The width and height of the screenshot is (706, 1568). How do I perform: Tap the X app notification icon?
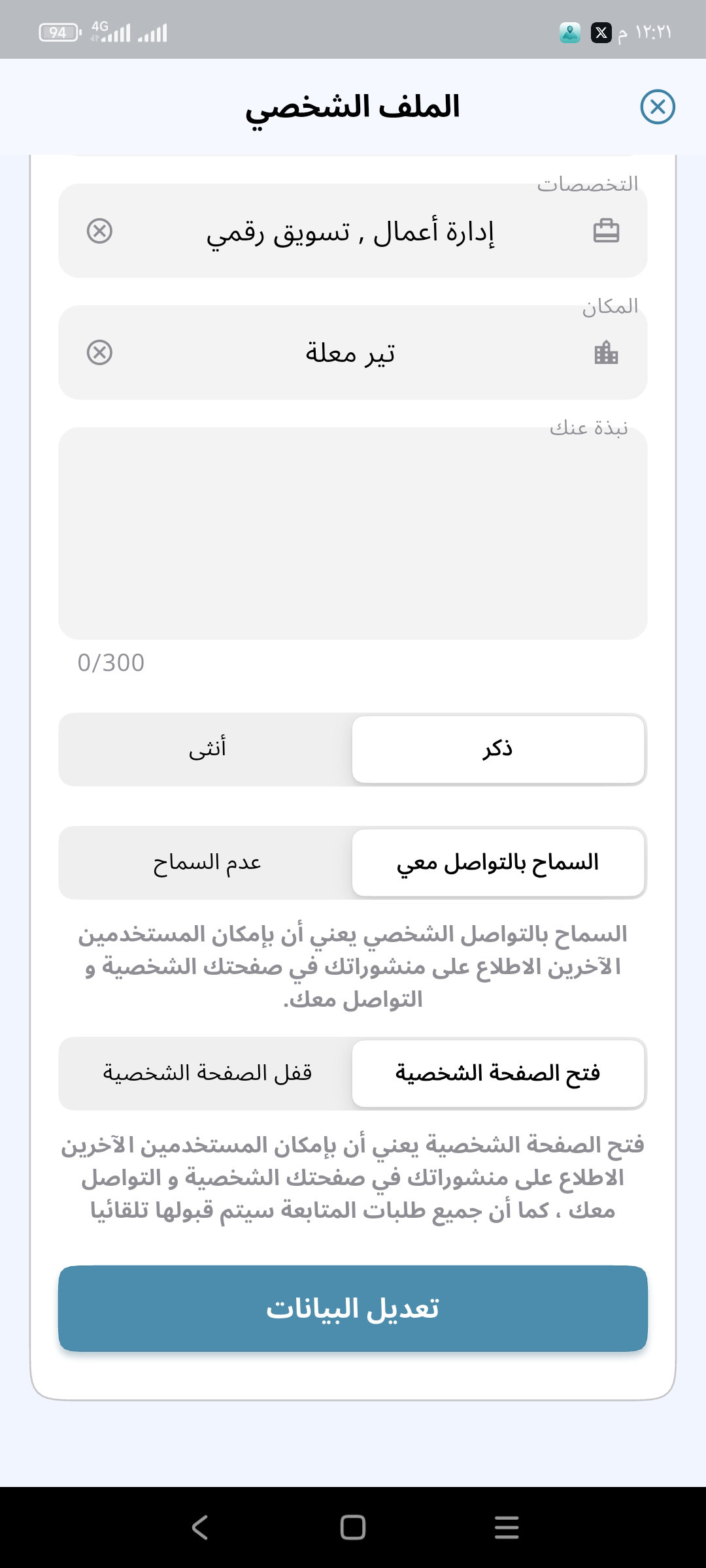pyautogui.click(x=601, y=33)
